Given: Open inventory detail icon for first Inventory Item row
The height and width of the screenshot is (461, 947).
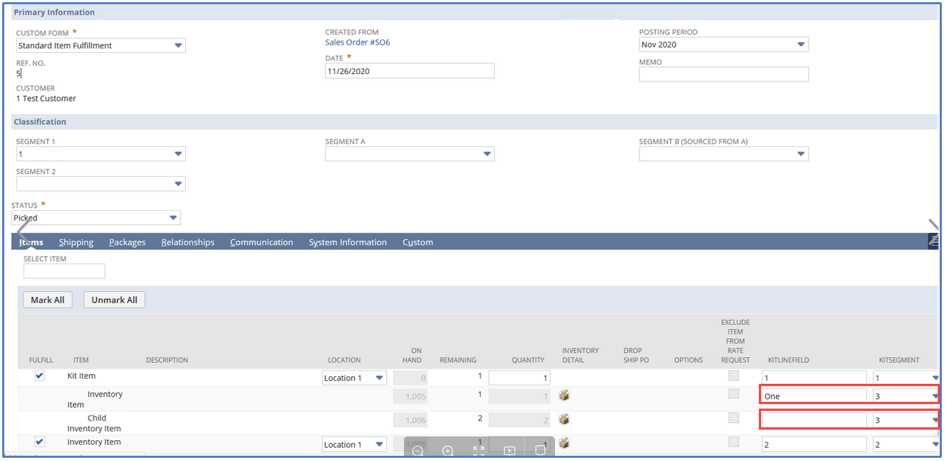Looking at the screenshot, I should click(x=564, y=395).
